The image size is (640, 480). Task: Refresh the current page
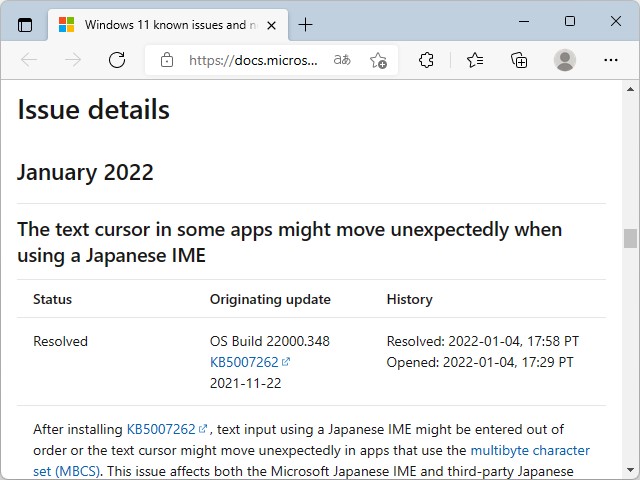point(117,60)
